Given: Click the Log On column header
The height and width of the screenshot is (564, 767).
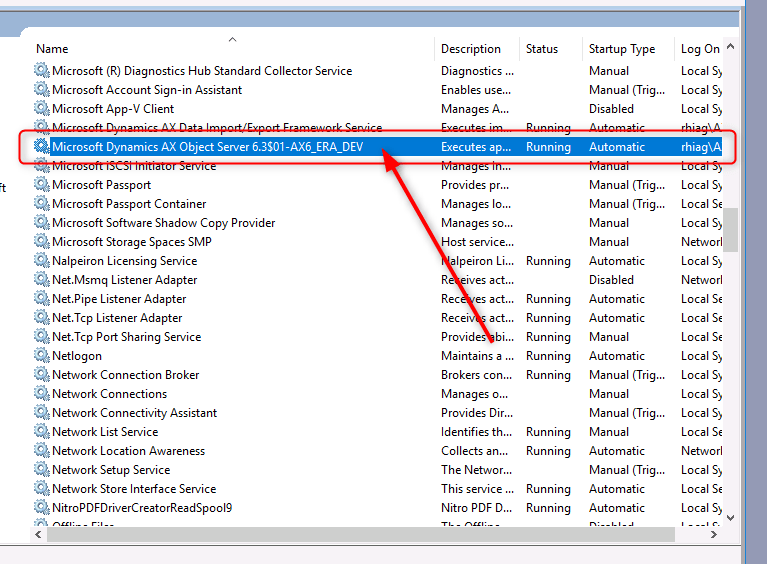Looking at the screenshot, I should 700,49.
